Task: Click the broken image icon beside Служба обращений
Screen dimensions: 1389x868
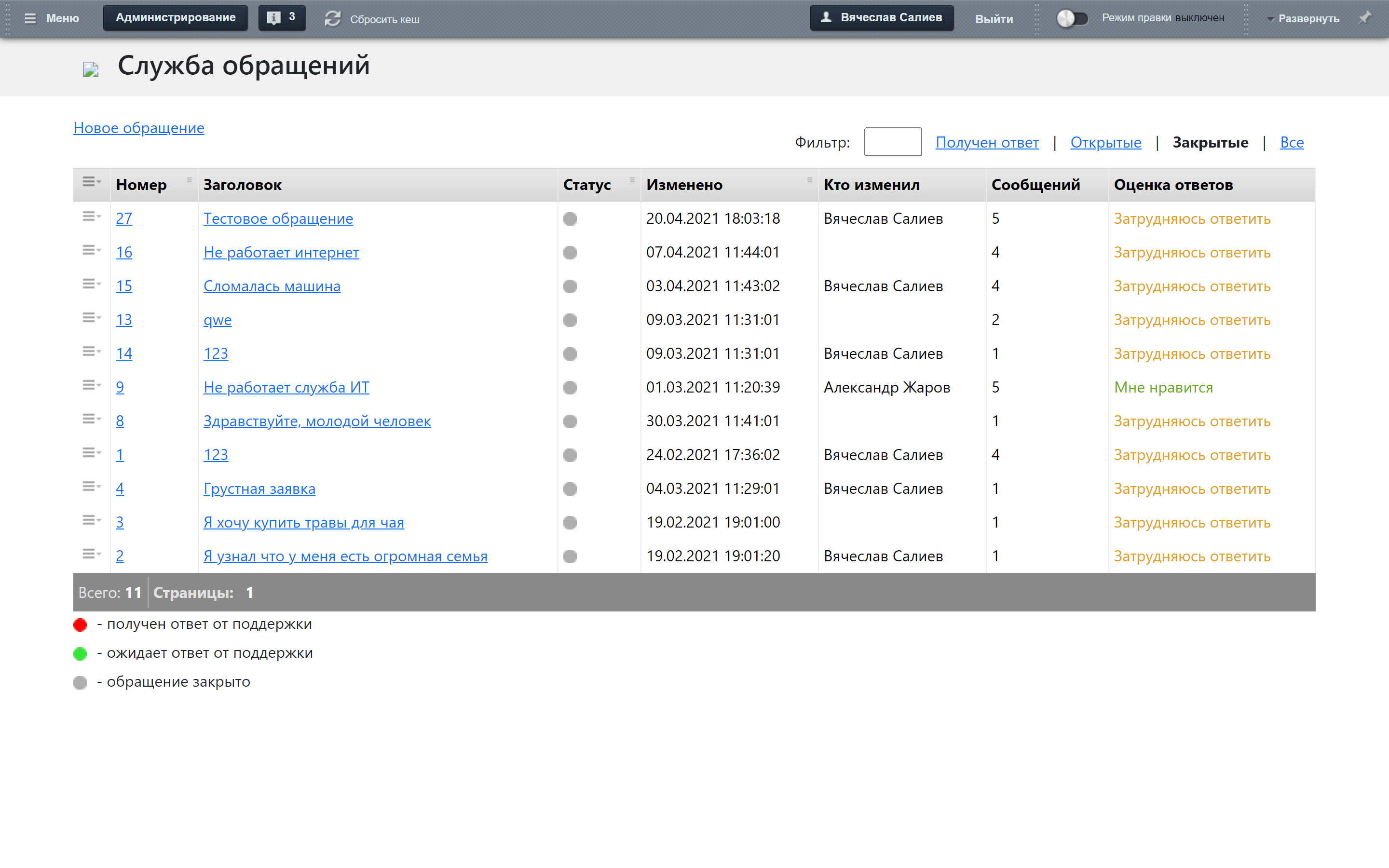Action: pyautogui.click(x=91, y=69)
